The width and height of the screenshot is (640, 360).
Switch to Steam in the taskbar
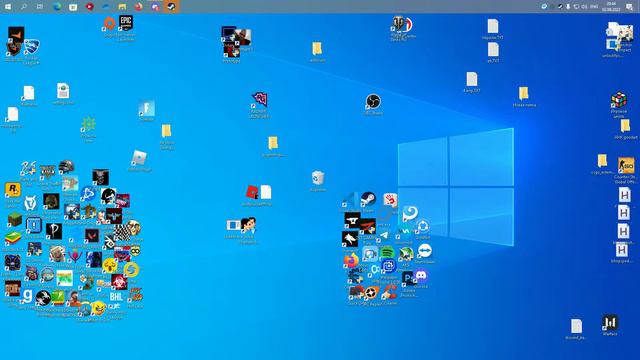[x=171, y=7]
